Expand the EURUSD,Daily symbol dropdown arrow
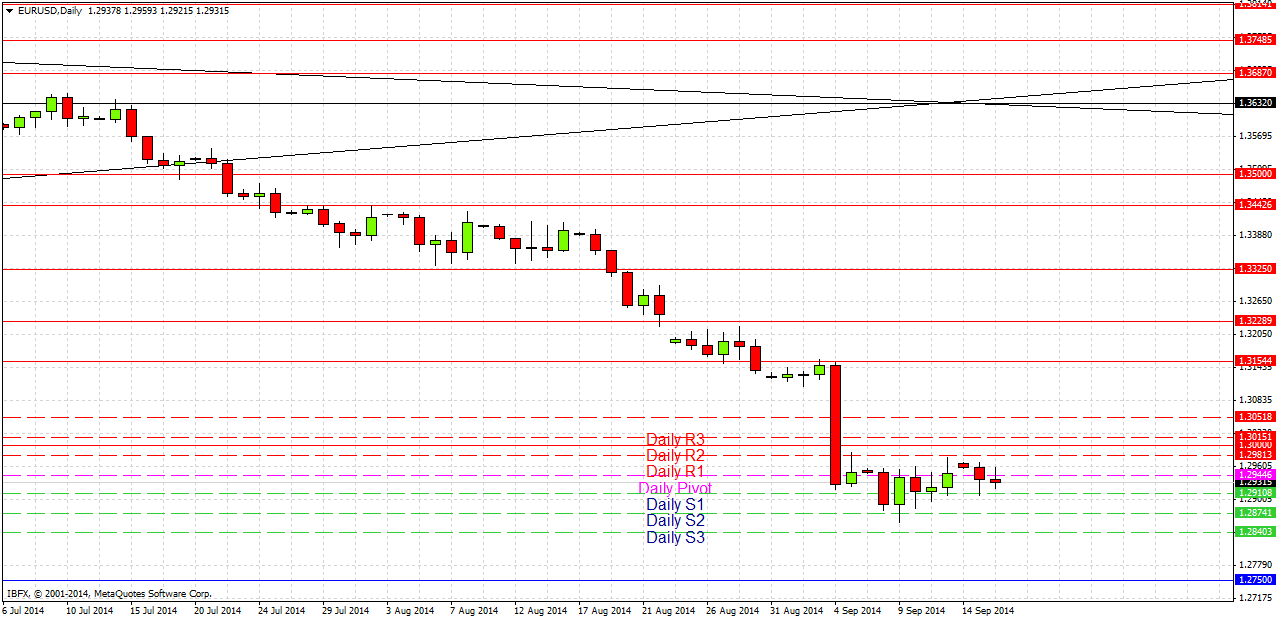The width and height of the screenshot is (1276, 619). [x=9, y=10]
